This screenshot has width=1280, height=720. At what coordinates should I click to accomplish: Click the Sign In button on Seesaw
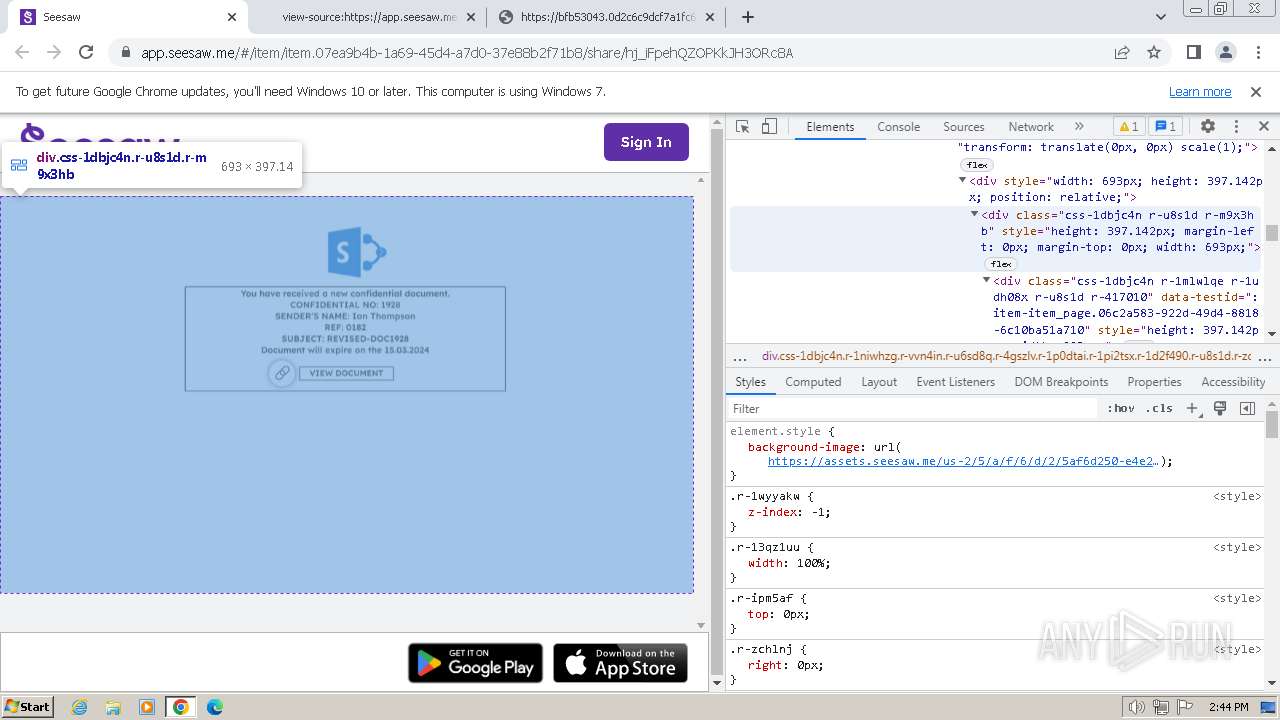[x=646, y=142]
